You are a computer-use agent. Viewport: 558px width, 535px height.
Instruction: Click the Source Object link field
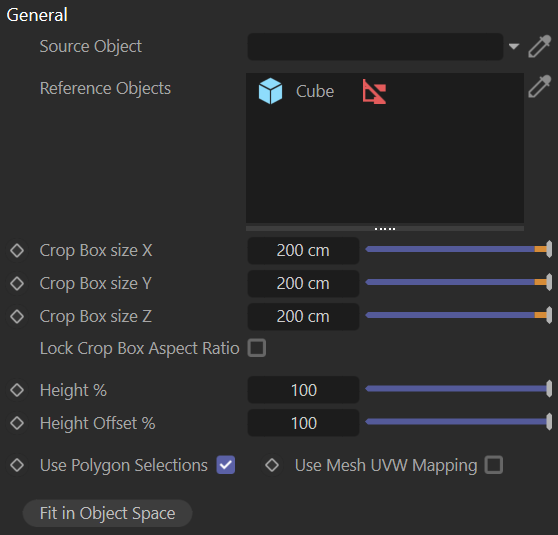tap(375, 47)
